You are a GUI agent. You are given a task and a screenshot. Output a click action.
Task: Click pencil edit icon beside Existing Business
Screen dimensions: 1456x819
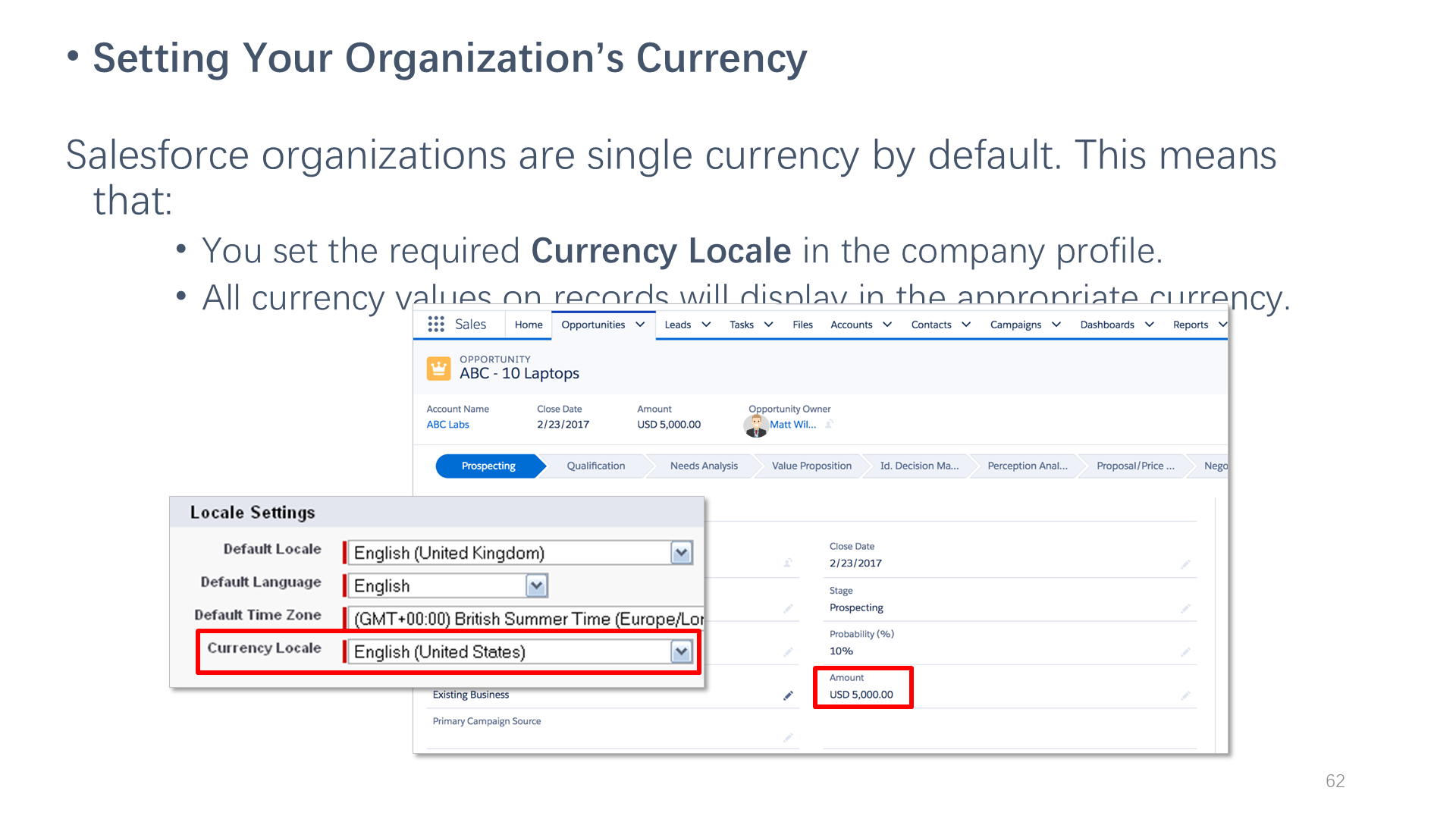coord(788,695)
